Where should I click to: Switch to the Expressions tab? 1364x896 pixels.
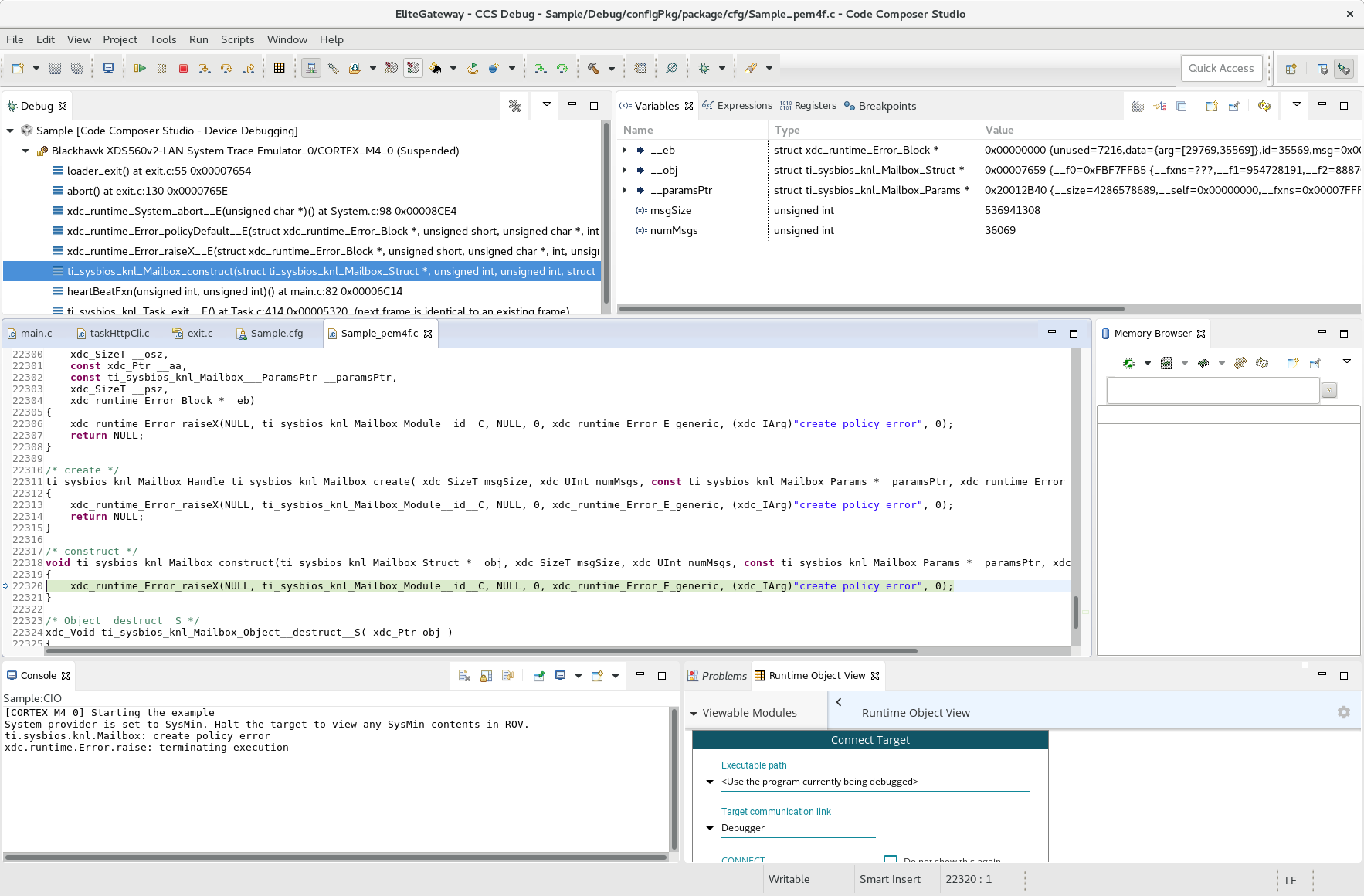point(738,106)
